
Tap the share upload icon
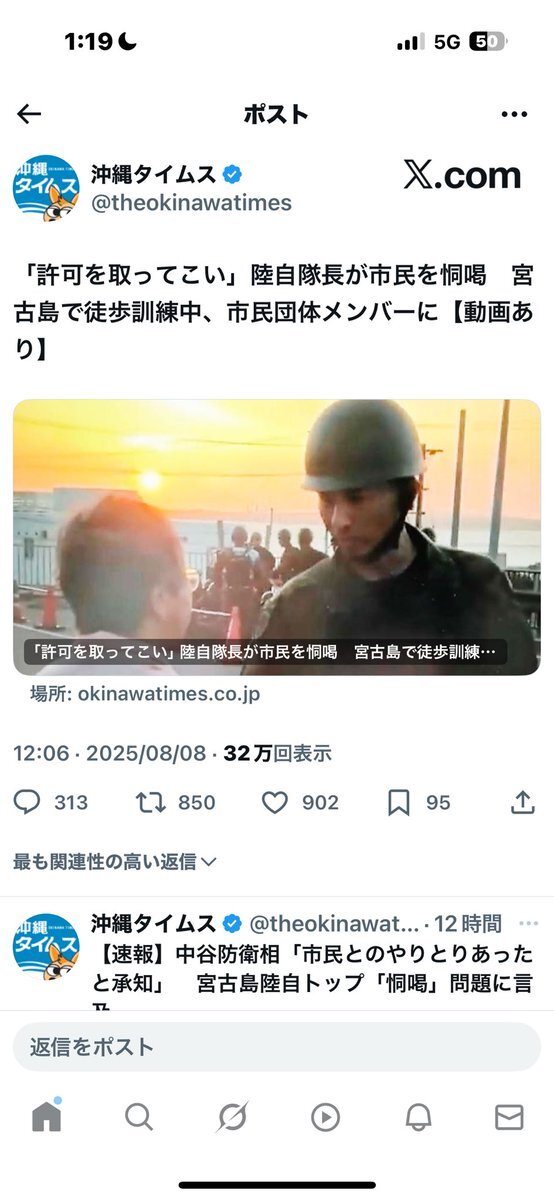522,802
